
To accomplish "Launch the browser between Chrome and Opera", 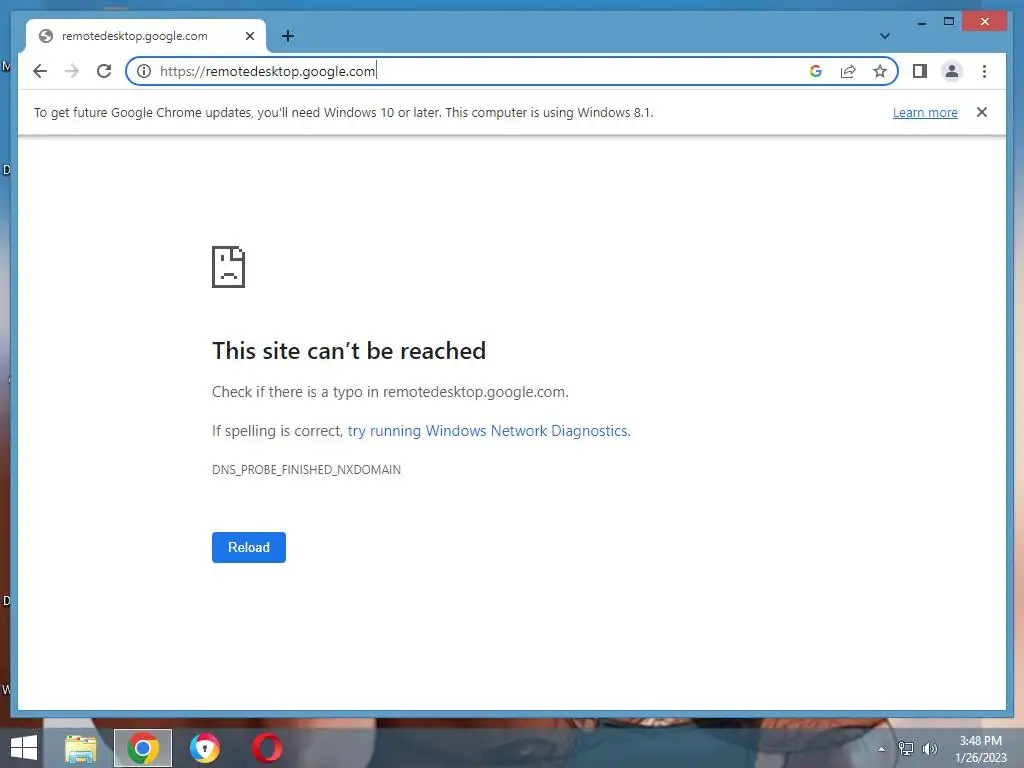I will pyautogui.click(x=205, y=748).
